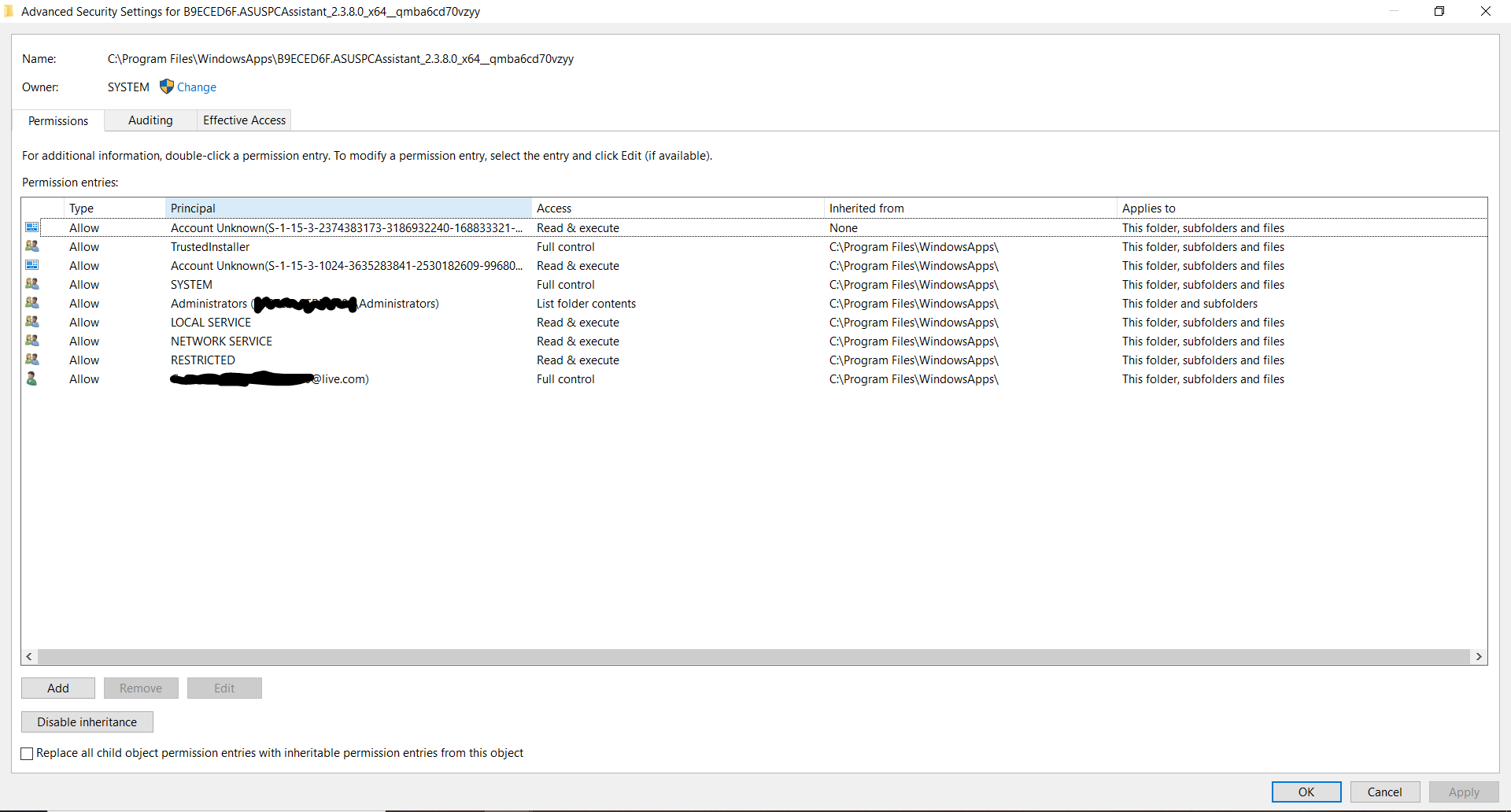Click the Account Unknown icon in first row
Screen dimensions: 1511x812
tap(32, 227)
